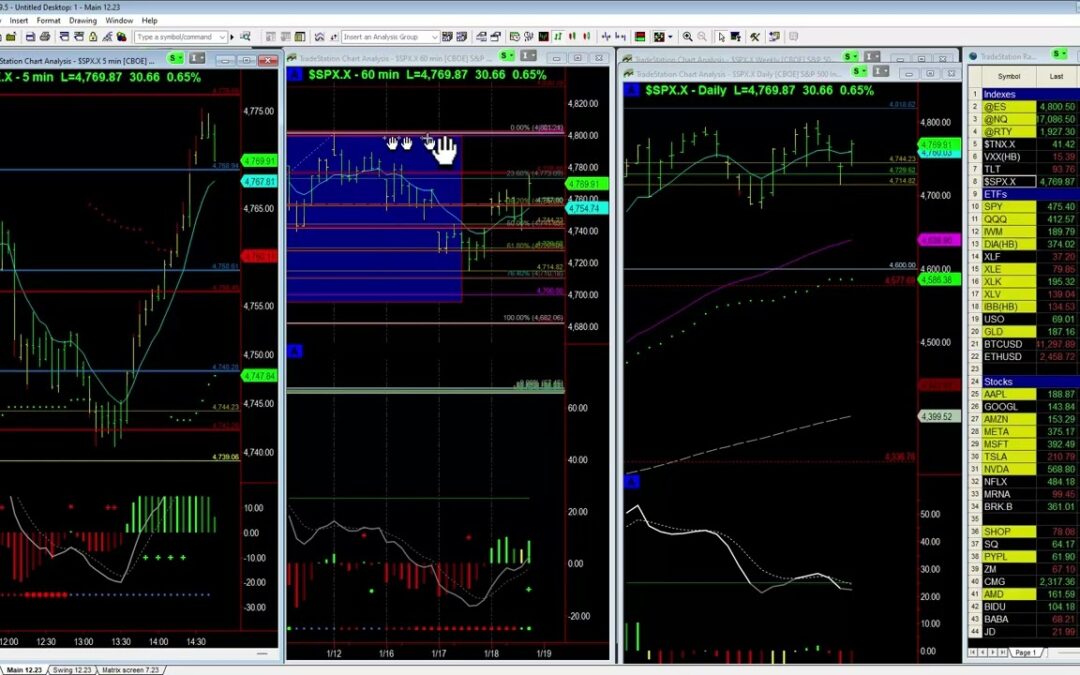Click the run command arrow icon

coord(232,37)
